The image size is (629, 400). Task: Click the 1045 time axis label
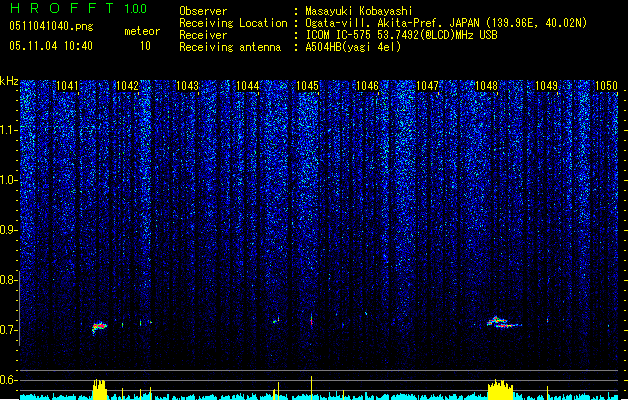(307, 86)
